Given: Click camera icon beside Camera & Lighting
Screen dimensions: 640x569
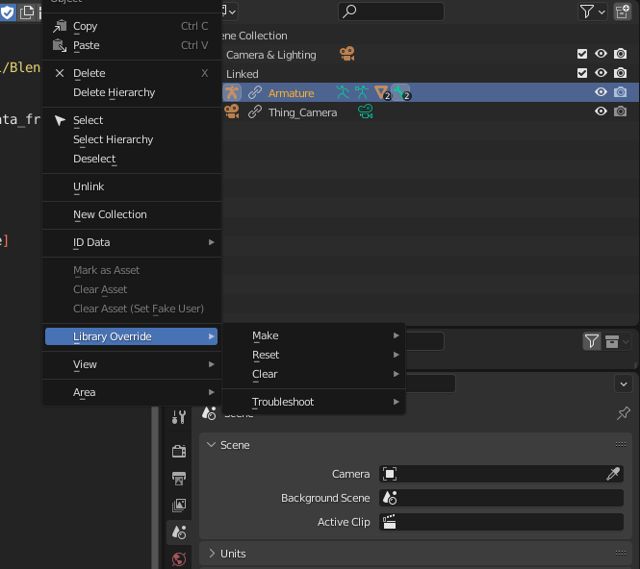Looking at the screenshot, I should click(347, 54).
